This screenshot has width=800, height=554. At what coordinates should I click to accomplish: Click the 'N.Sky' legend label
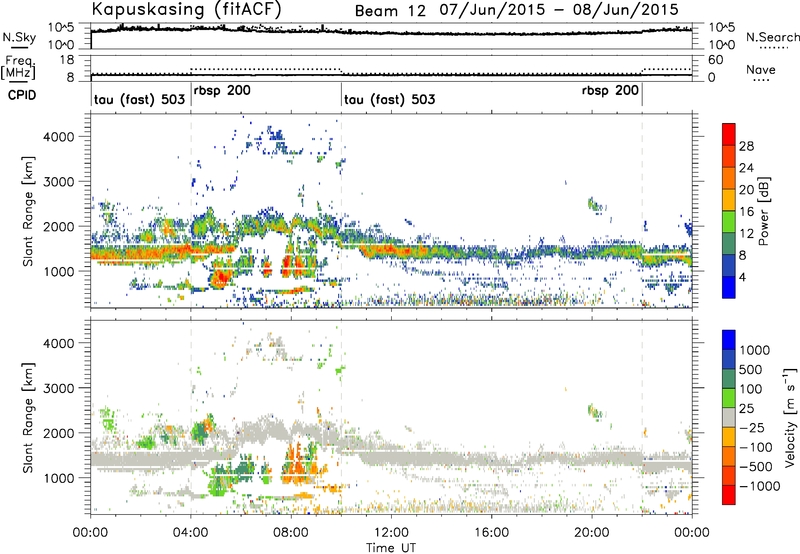point(19,38)
